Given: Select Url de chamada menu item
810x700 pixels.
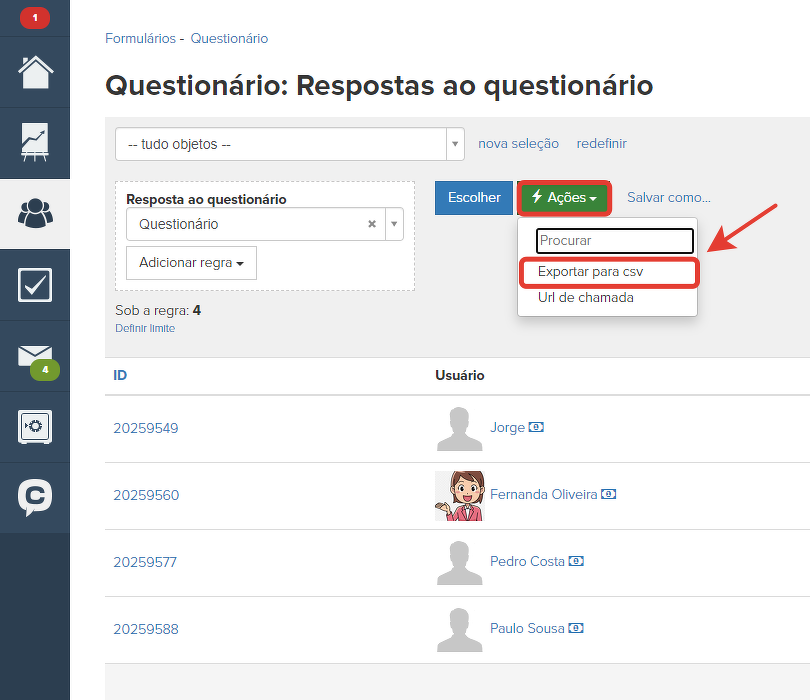Looking at the screenshot, I should [585, 297].
